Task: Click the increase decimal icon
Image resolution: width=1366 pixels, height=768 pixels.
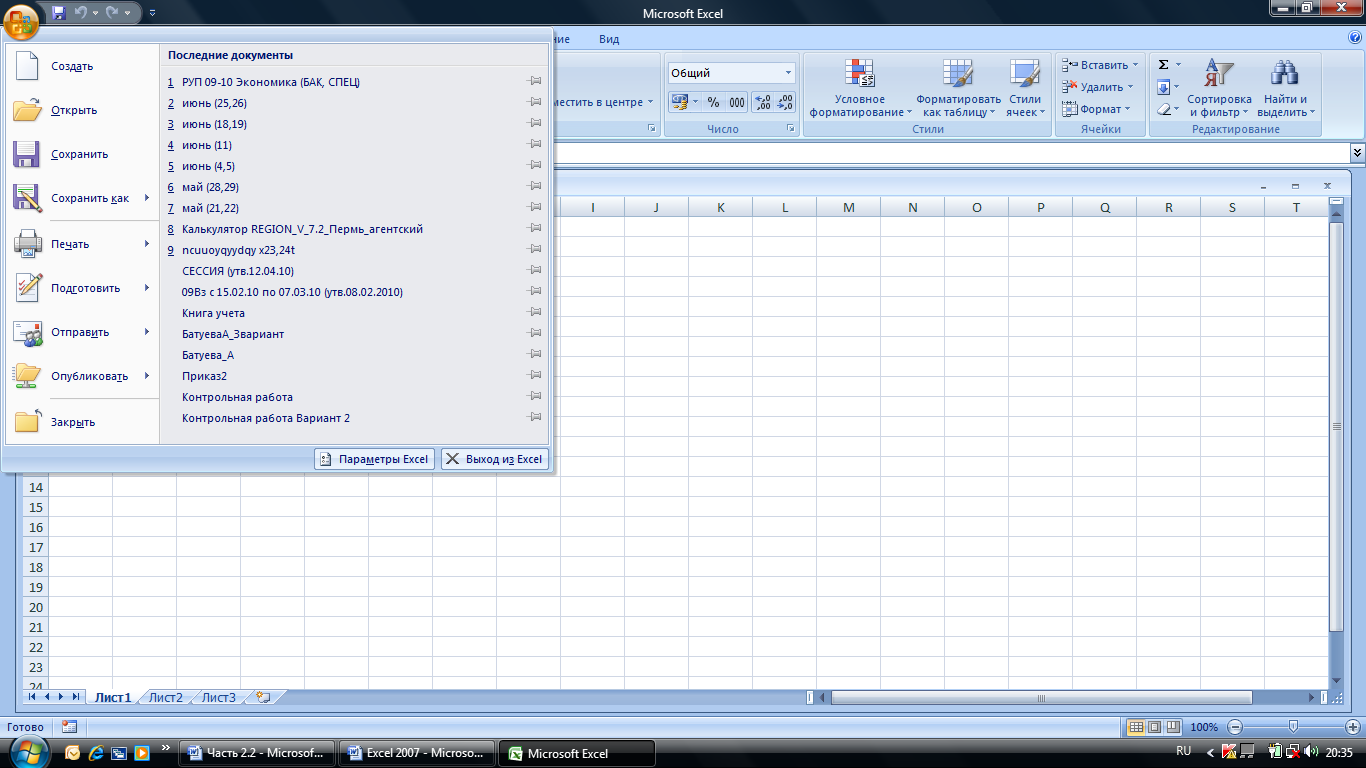Action: point(762,102)
